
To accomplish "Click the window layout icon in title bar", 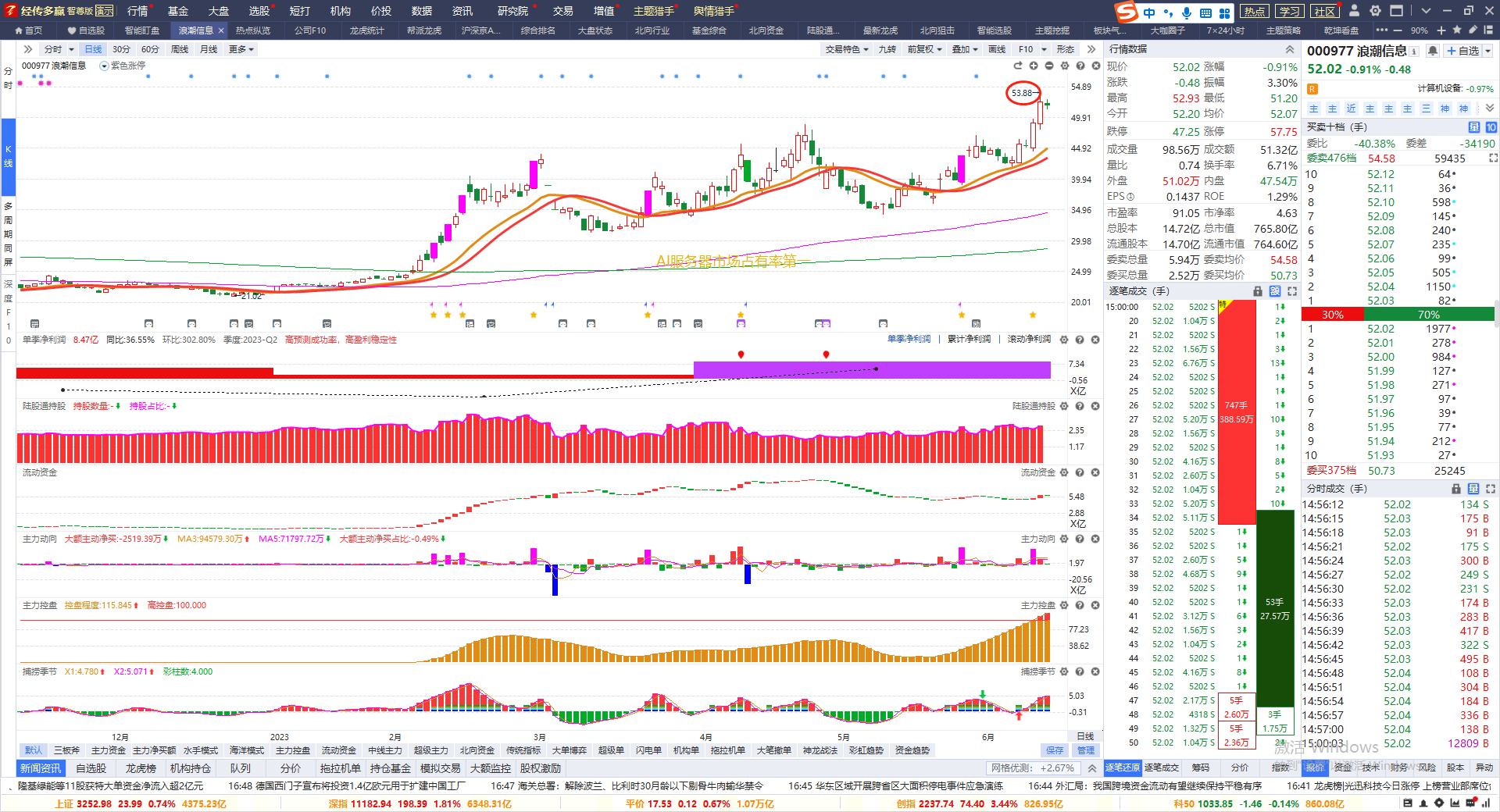I will pos(1396,11).
